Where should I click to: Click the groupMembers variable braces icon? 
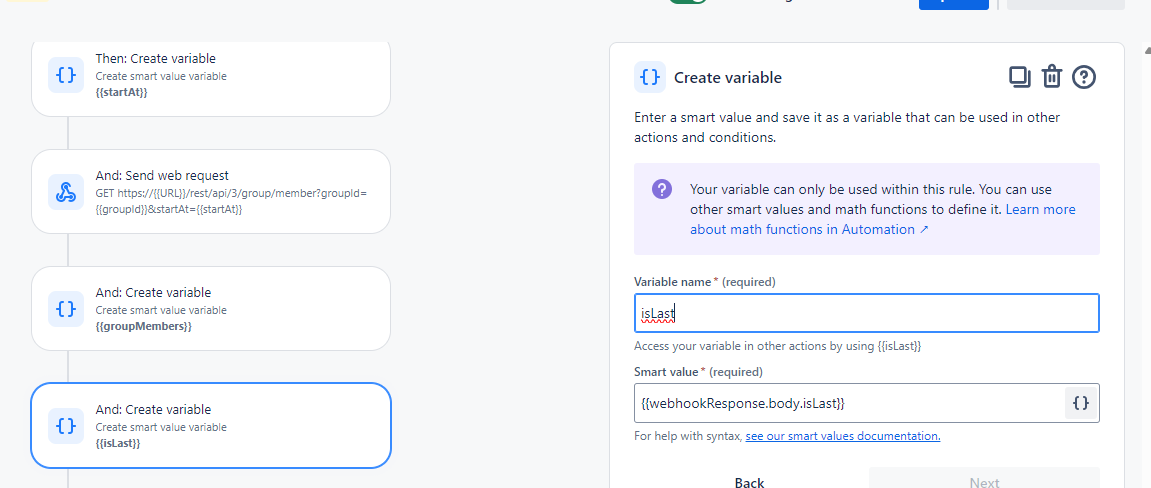66,308
